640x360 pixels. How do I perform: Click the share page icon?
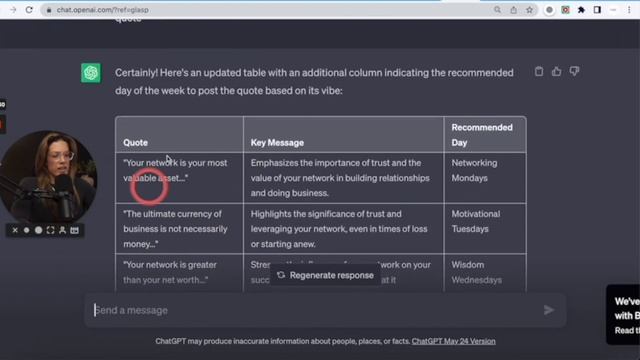(513, 10)
